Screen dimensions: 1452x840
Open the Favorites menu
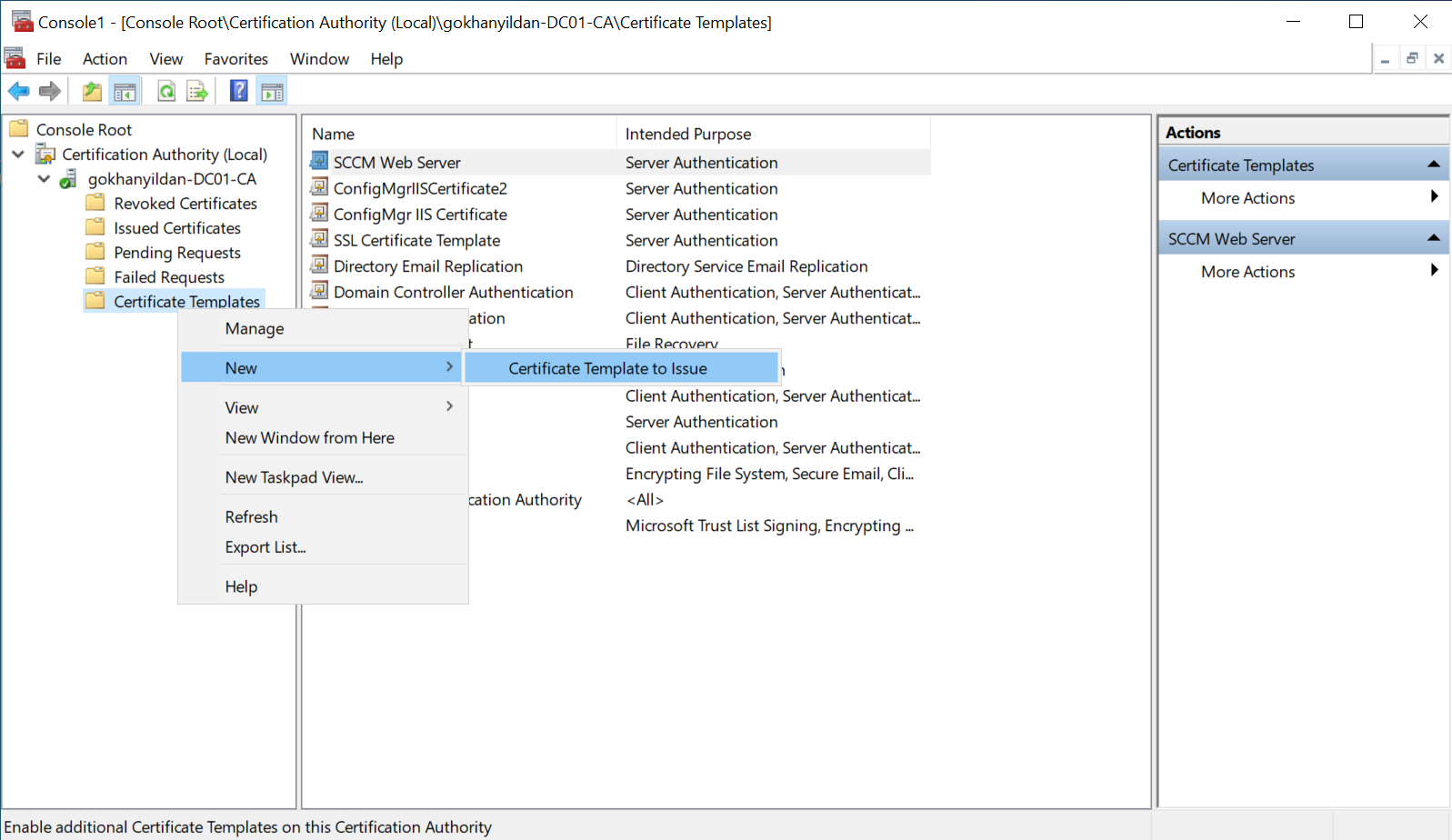pos(236,59)
